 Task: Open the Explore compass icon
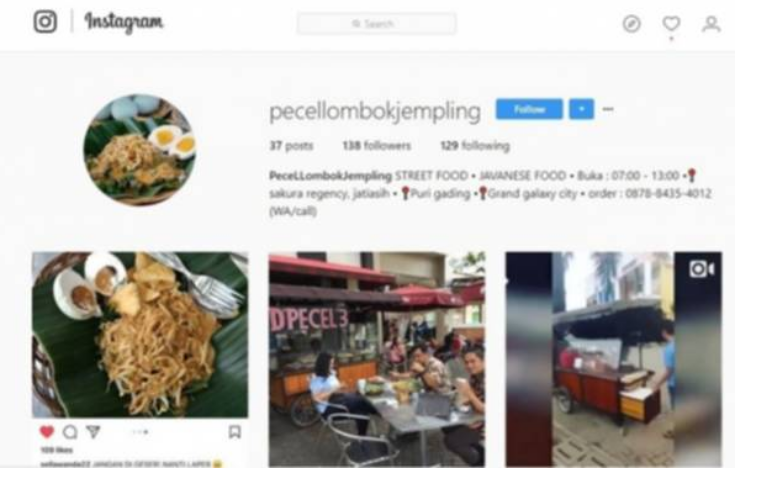tap(632, 24)
